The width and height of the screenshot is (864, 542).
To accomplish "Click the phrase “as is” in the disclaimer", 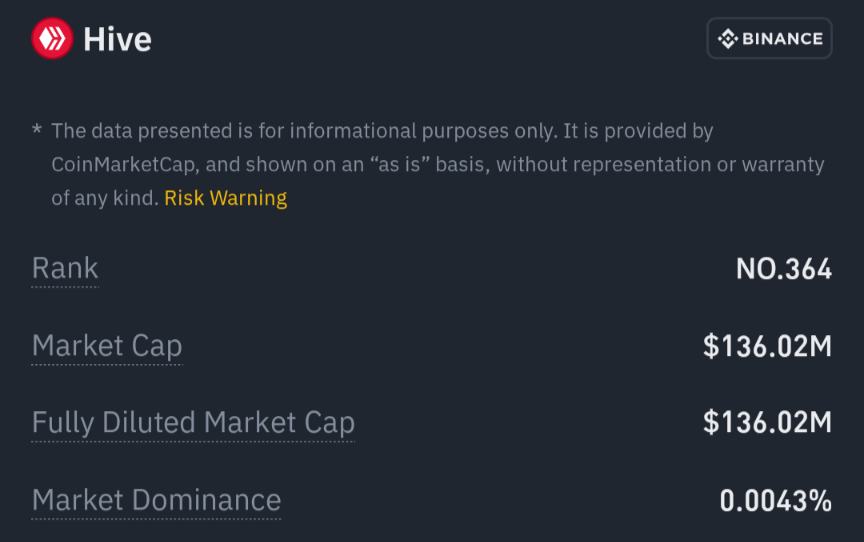I will click(399, 165).
